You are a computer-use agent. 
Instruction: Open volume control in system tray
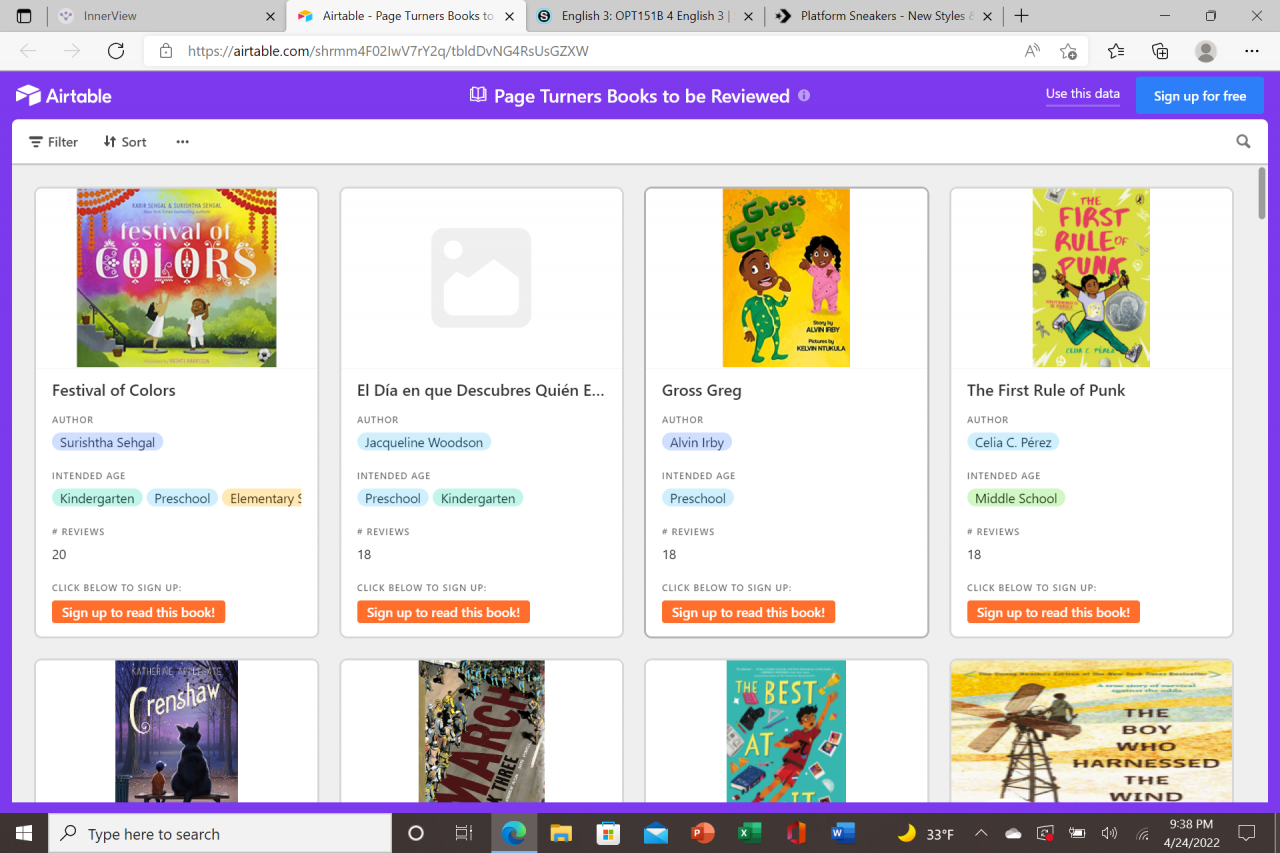click(1109, 833)
